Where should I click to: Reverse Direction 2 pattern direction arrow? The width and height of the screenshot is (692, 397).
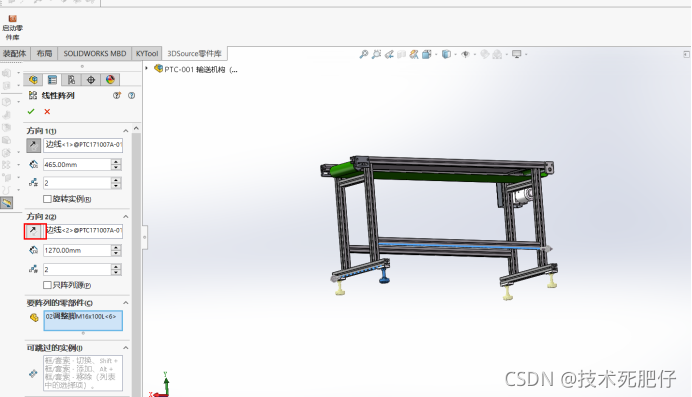tap(33, 231)
